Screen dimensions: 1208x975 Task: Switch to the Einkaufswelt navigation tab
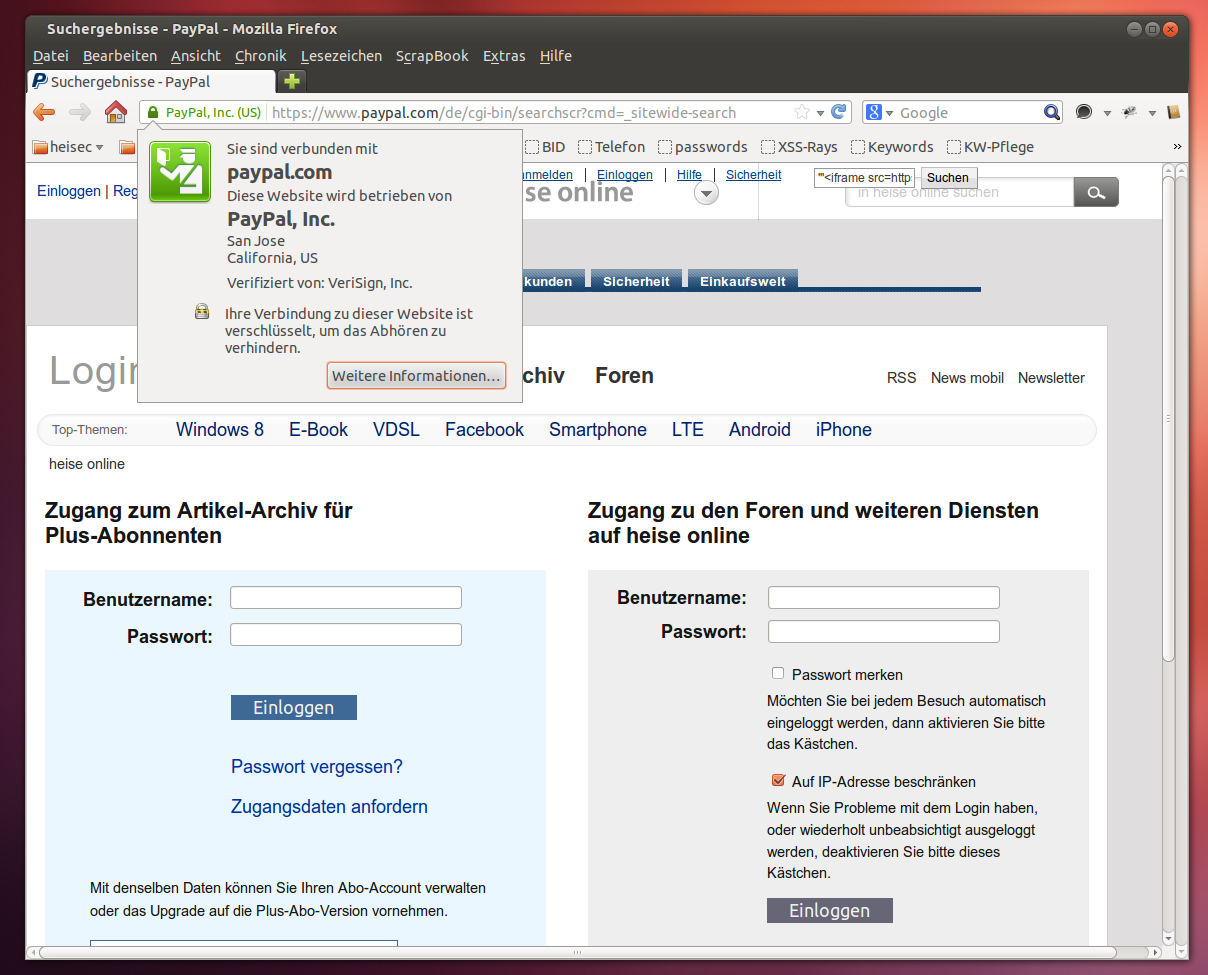pyautogui.click(x=743, y=281)
